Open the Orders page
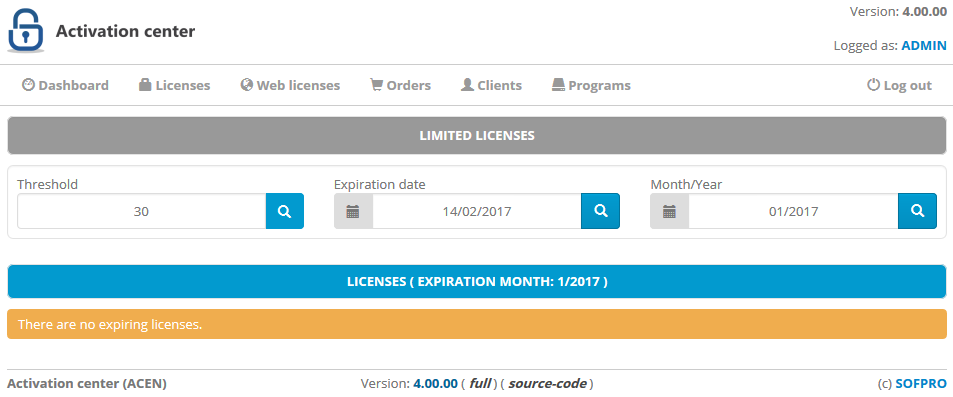The image size is (953, 397). click(x=401, y=85)
